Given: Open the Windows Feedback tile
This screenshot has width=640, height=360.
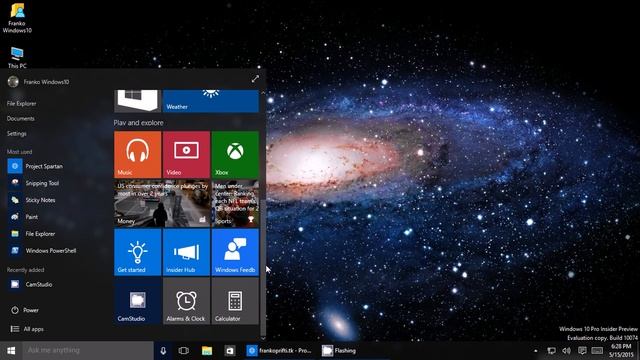Looking at the screenshot, I should pos(235,252).
